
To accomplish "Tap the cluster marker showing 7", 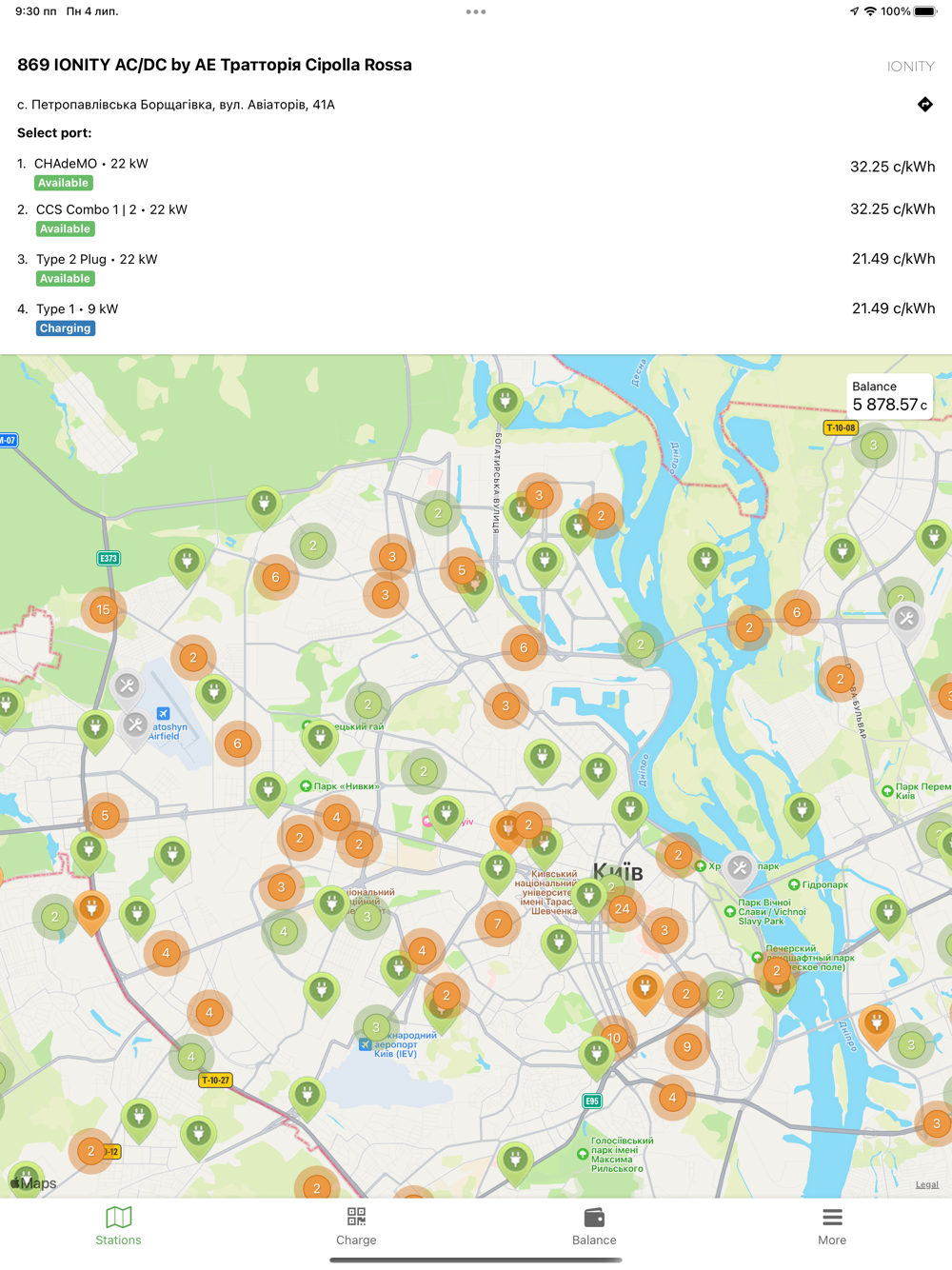I will (x=497, y=923).
